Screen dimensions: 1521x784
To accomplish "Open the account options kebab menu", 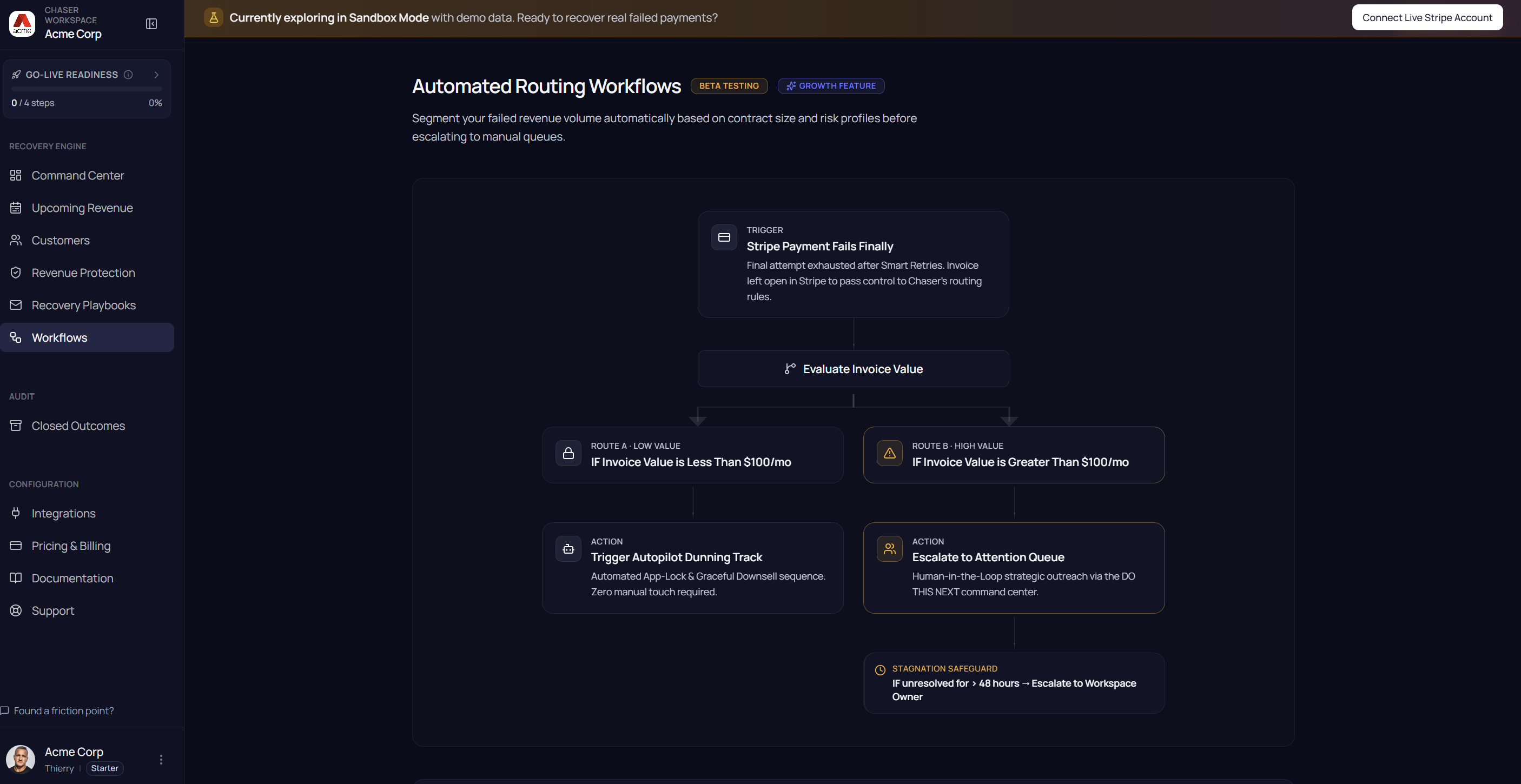I will click(x=161, y=760).
